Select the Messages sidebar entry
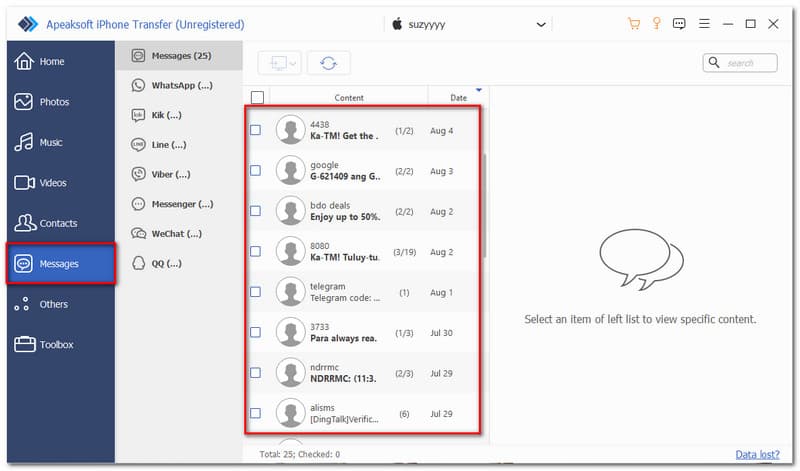Viewport: 800px width, 471px height. (61, 263)
